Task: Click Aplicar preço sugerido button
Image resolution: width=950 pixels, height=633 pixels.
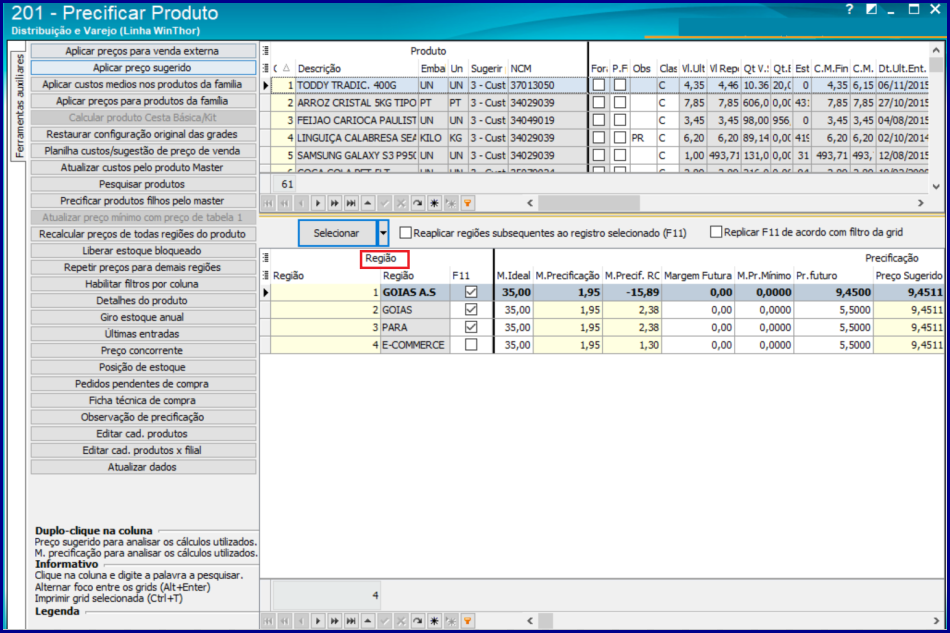Action: [x=143, y=67]
